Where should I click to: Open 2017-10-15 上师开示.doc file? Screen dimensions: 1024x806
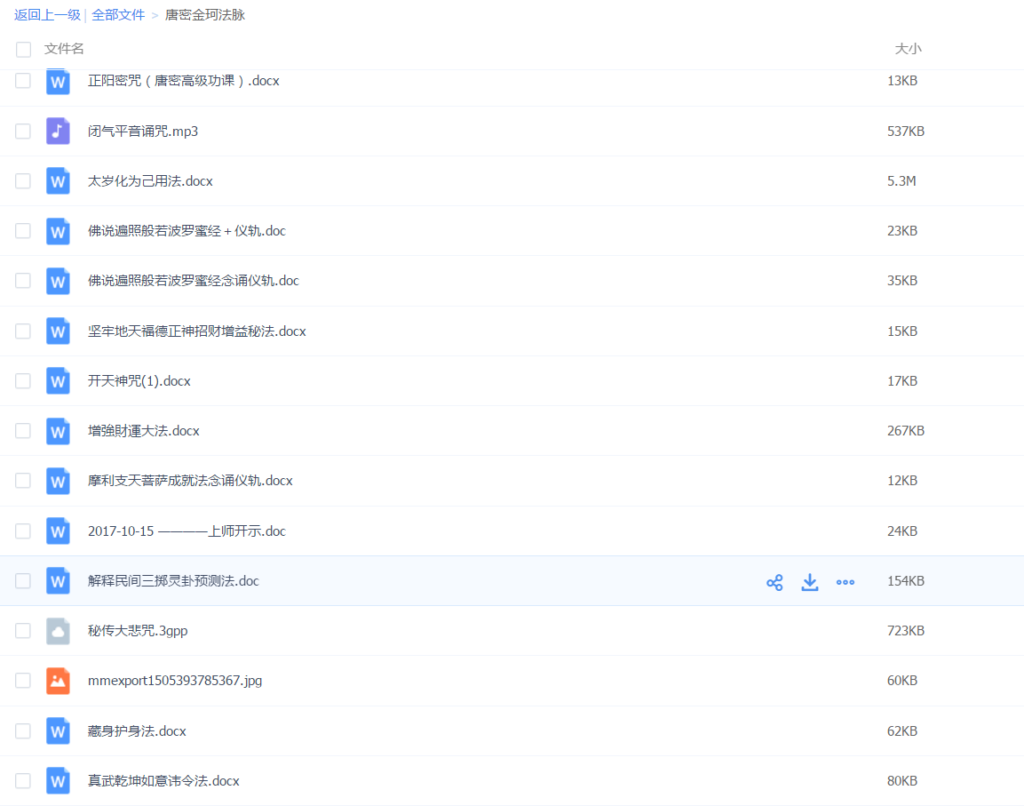click(x=187, y=531)
